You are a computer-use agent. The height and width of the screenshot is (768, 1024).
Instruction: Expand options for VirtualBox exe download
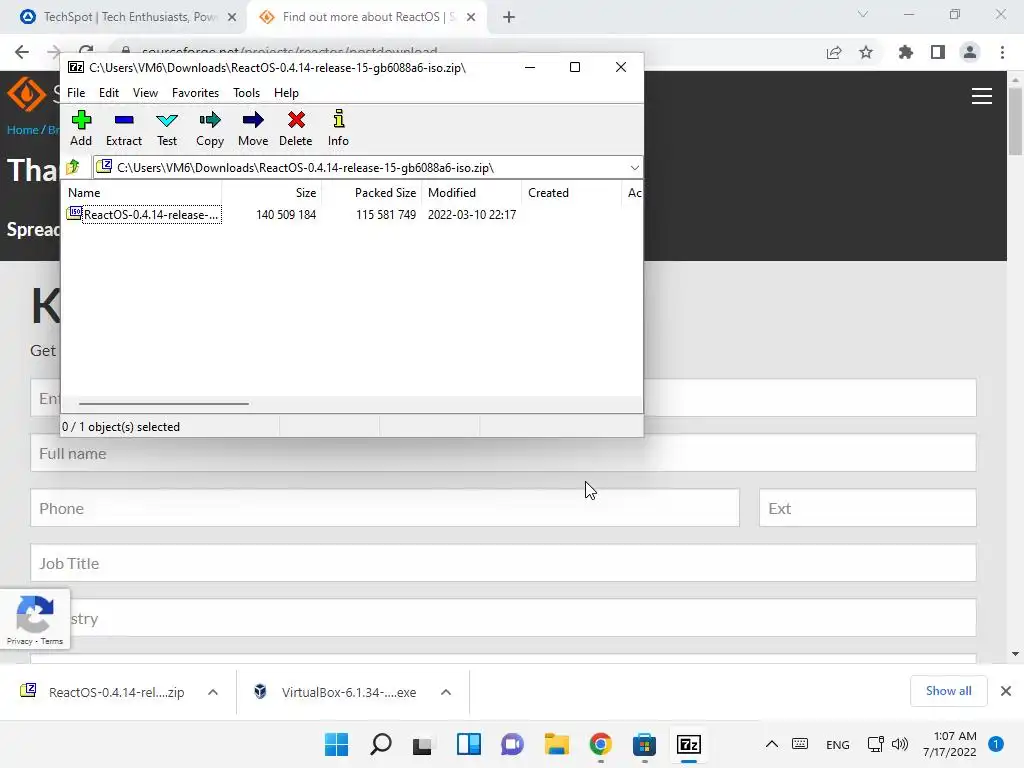click(x=446, y=692)
